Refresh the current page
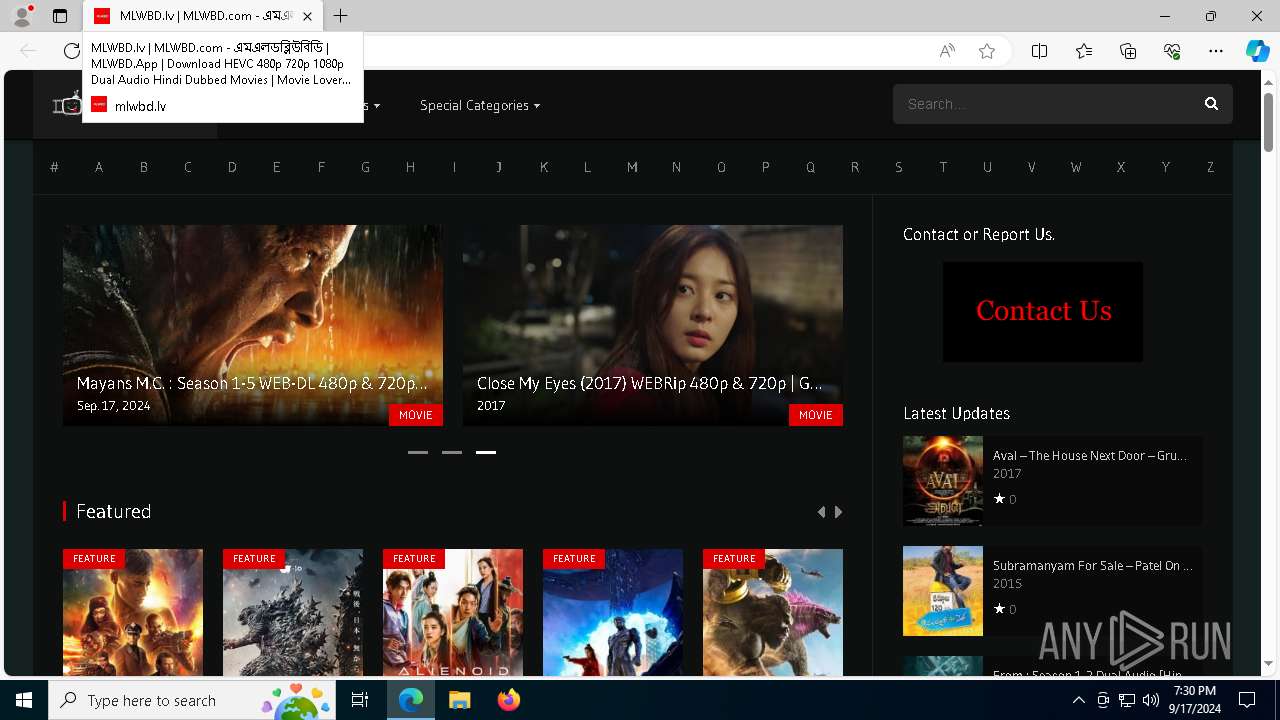 click(x=71, y=51)
